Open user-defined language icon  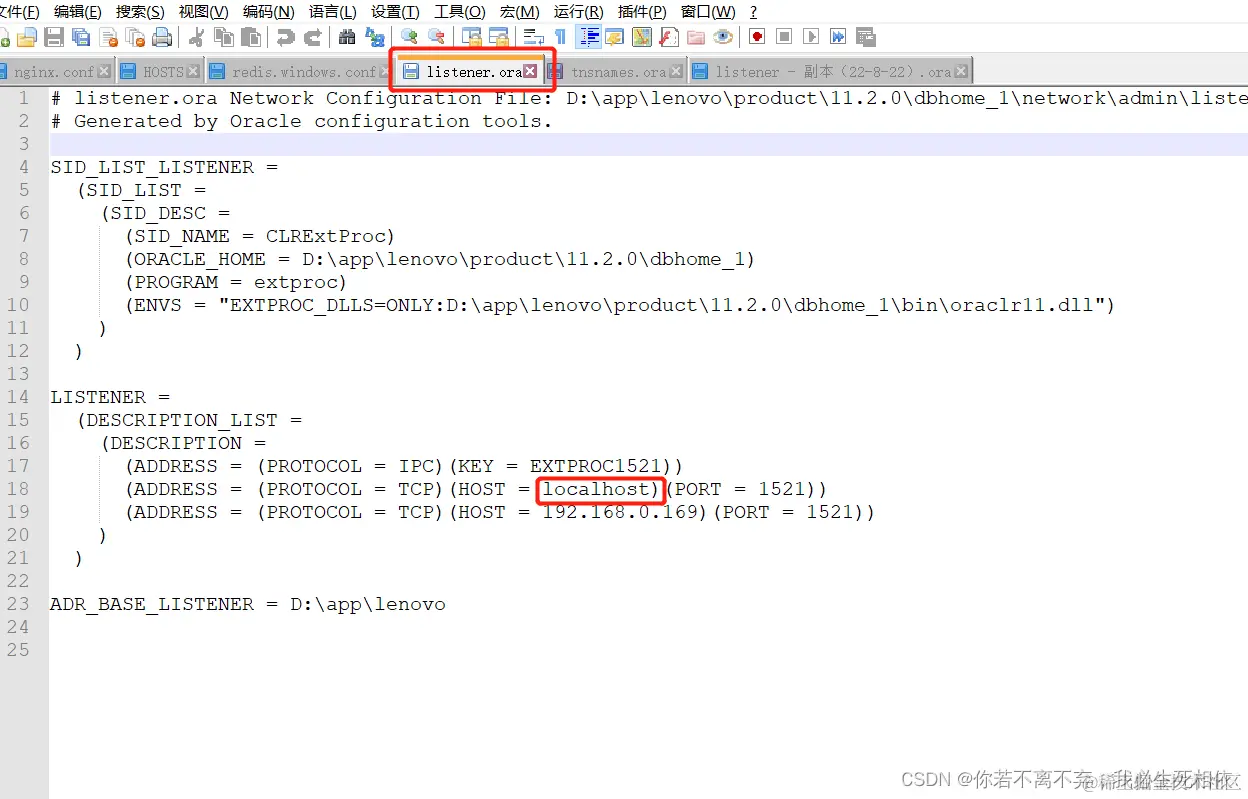point(614,37)
